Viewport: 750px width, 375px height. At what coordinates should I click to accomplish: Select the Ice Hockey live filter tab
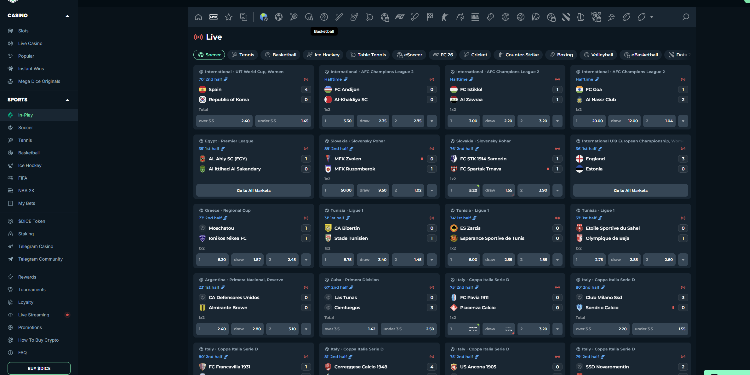pos(323,55)
